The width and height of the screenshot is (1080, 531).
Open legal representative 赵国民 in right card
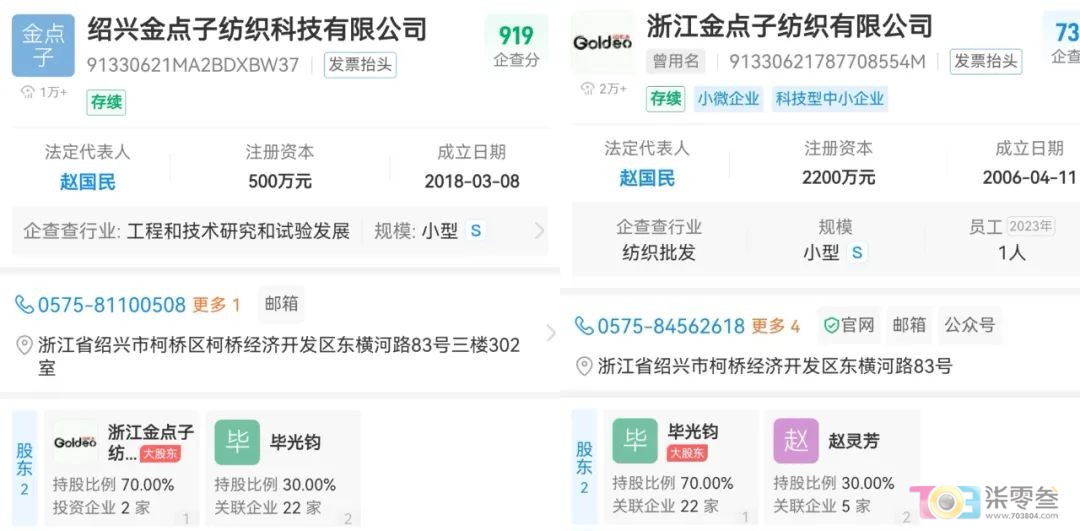coord(647,178)
